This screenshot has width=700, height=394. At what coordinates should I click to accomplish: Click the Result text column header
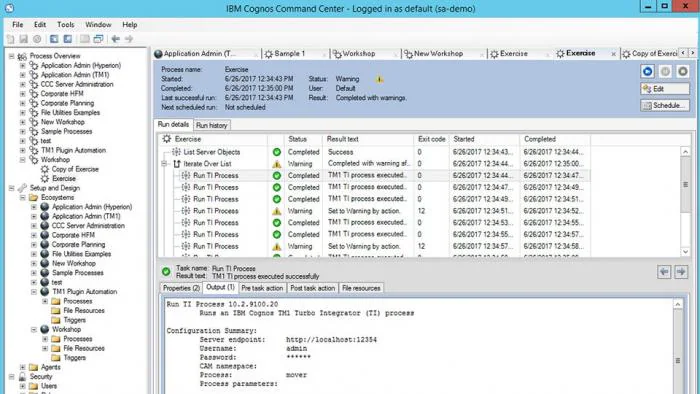pyautogui.click(x=369, y=139)
